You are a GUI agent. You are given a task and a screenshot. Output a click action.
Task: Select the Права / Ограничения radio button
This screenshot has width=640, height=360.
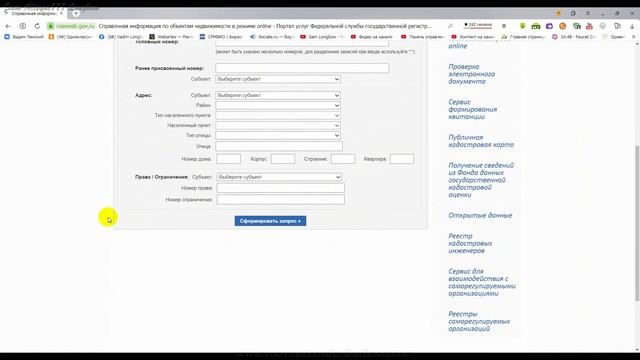(x=129, y=177)
